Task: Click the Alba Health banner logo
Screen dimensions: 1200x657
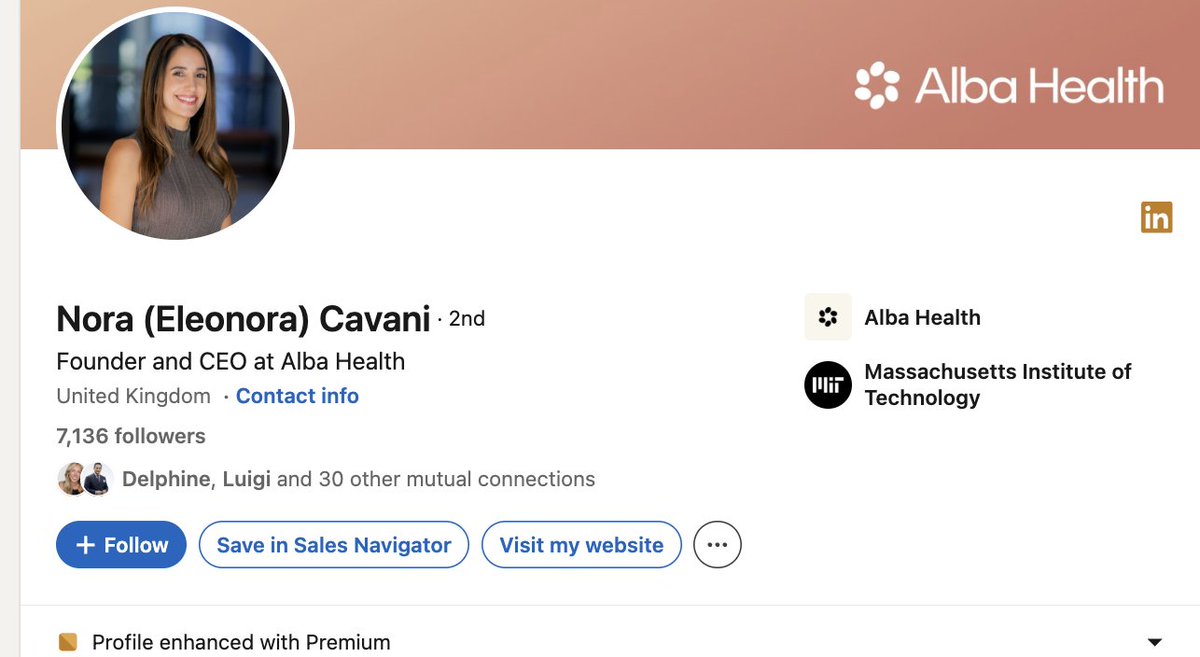Action: click(1009, 86)
